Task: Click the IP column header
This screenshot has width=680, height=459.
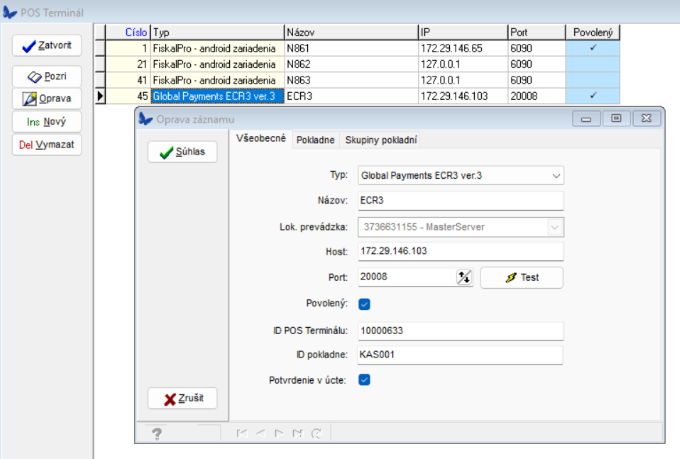Action: tap(463, 32)
